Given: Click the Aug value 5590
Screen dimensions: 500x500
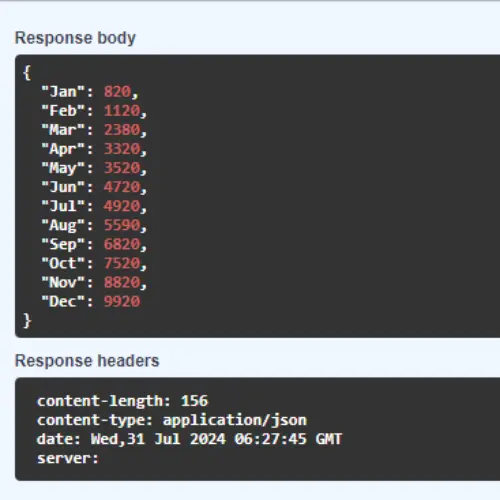Looking at the screenshot, I should (x=122, y=225).
